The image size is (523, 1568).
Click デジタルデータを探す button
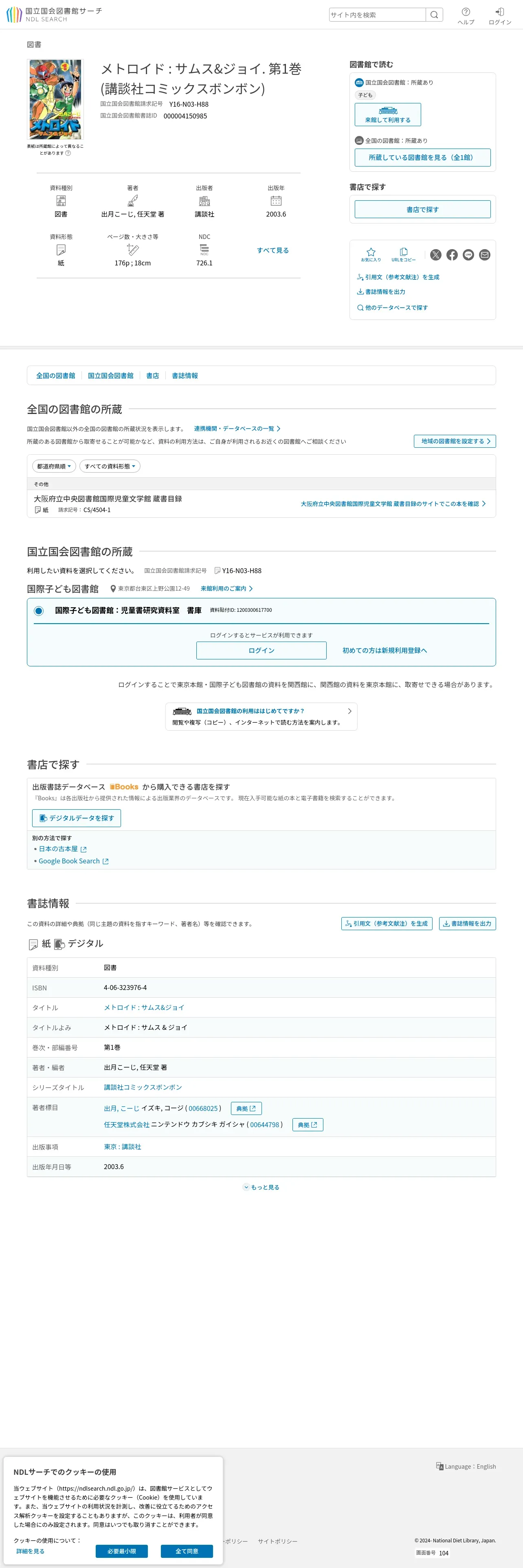point(77,818)
